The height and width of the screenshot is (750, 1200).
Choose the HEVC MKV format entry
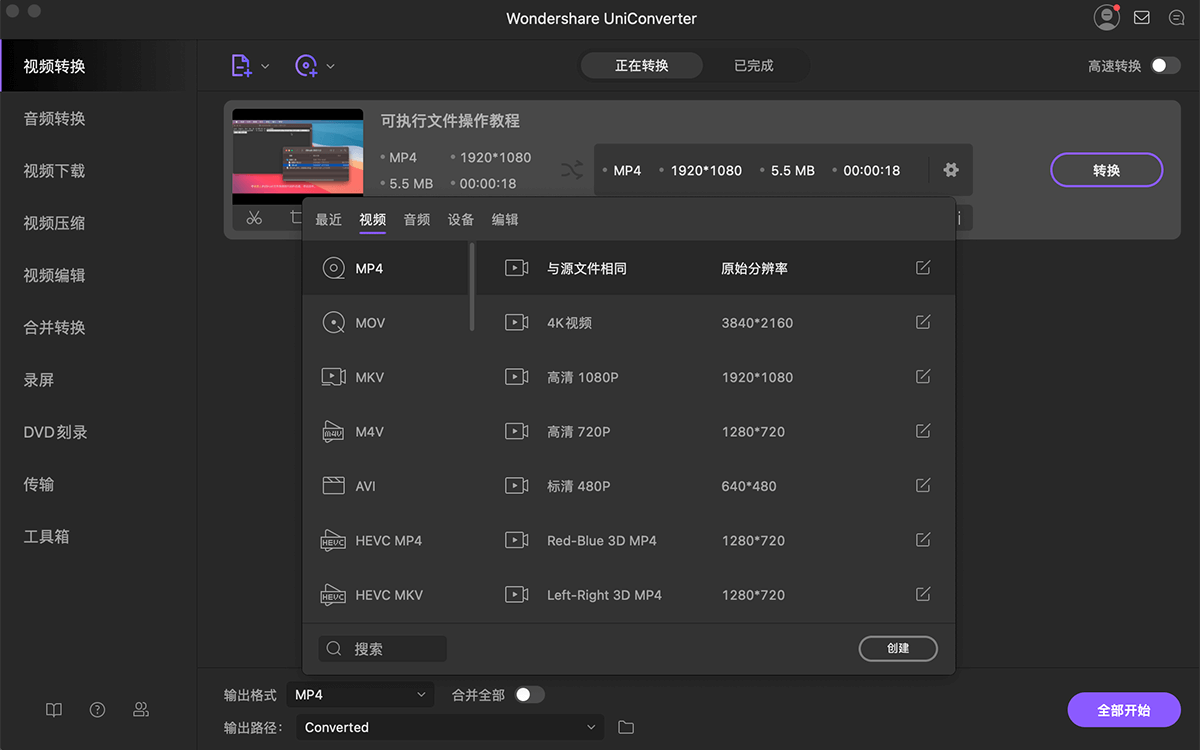click(386, 595)
